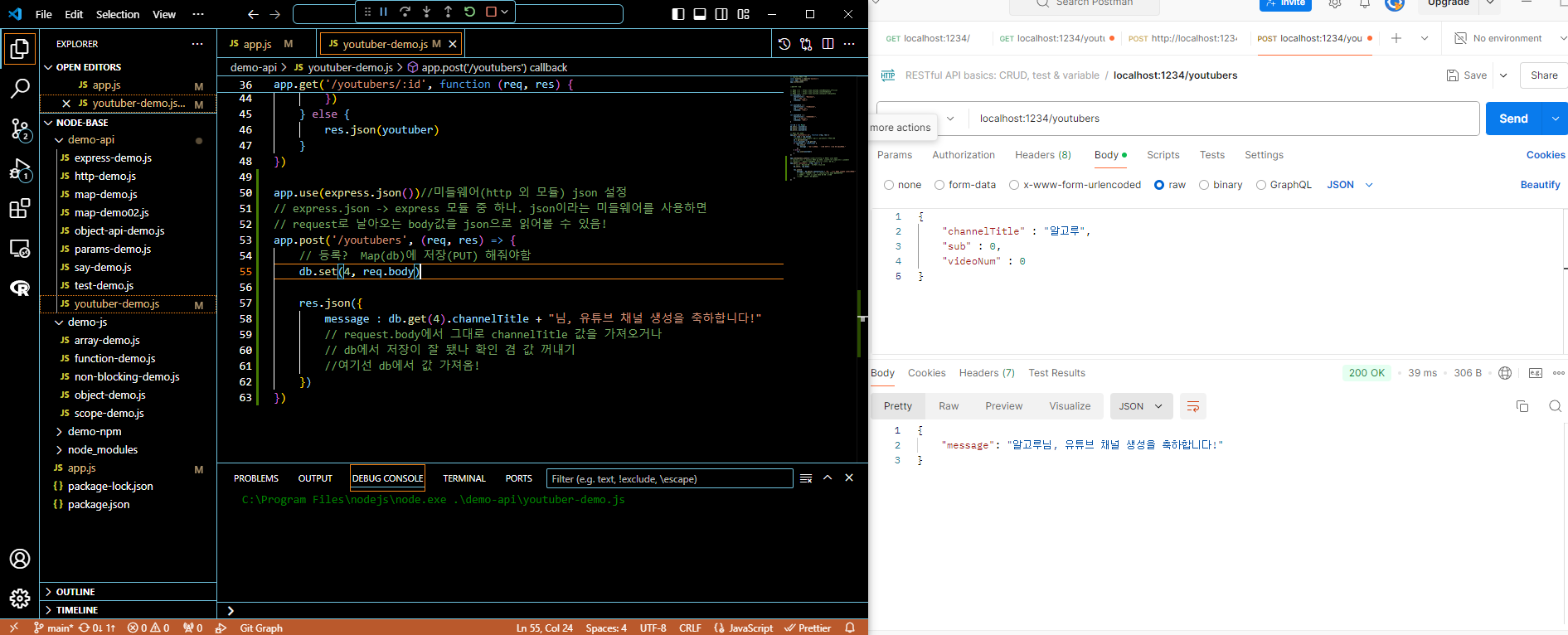The image size is (1568, 635).
Task: Click Step Over in debug toolbar
Action: (405, 12)
